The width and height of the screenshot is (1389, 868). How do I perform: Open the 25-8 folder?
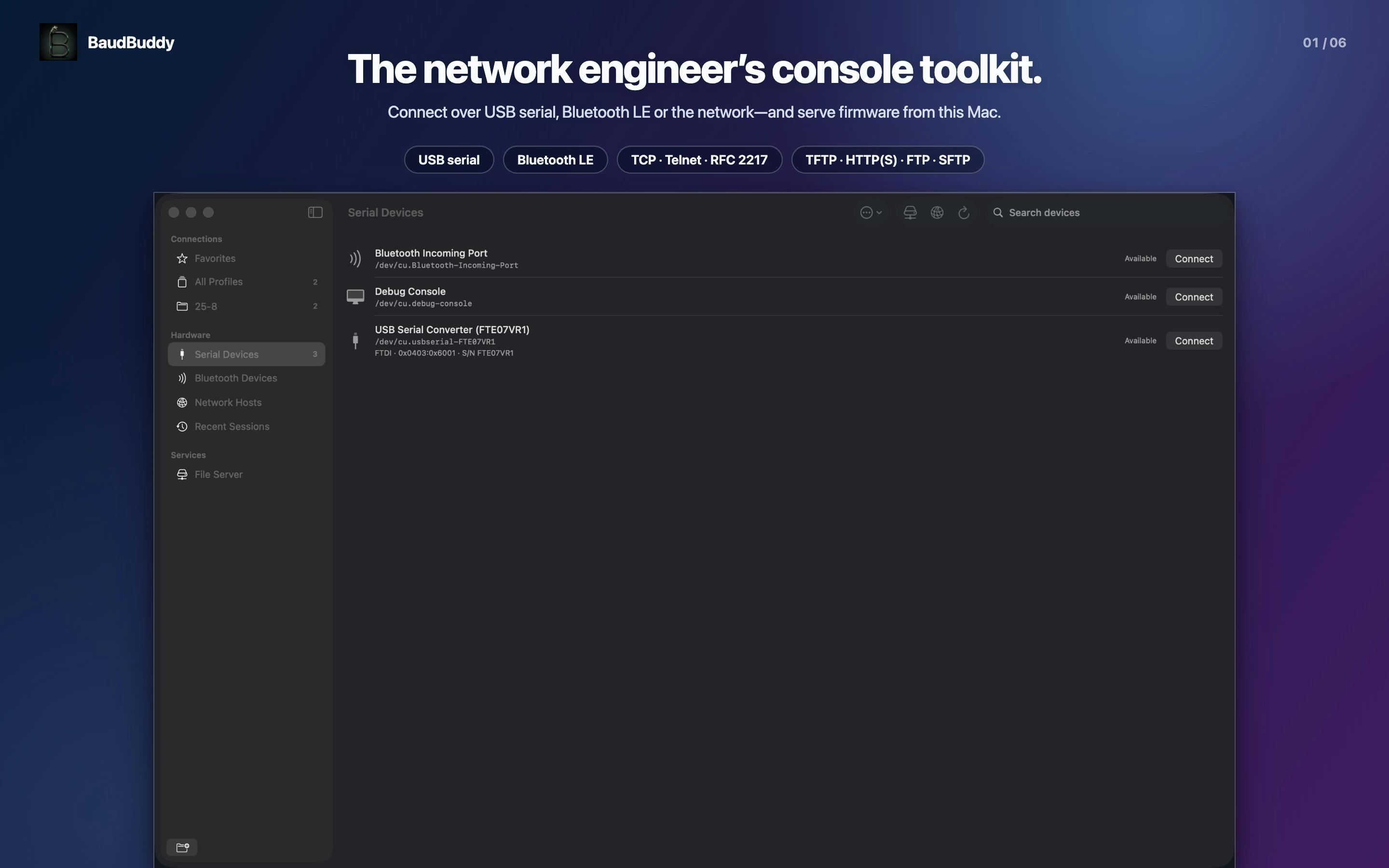[x=246, y=307]
